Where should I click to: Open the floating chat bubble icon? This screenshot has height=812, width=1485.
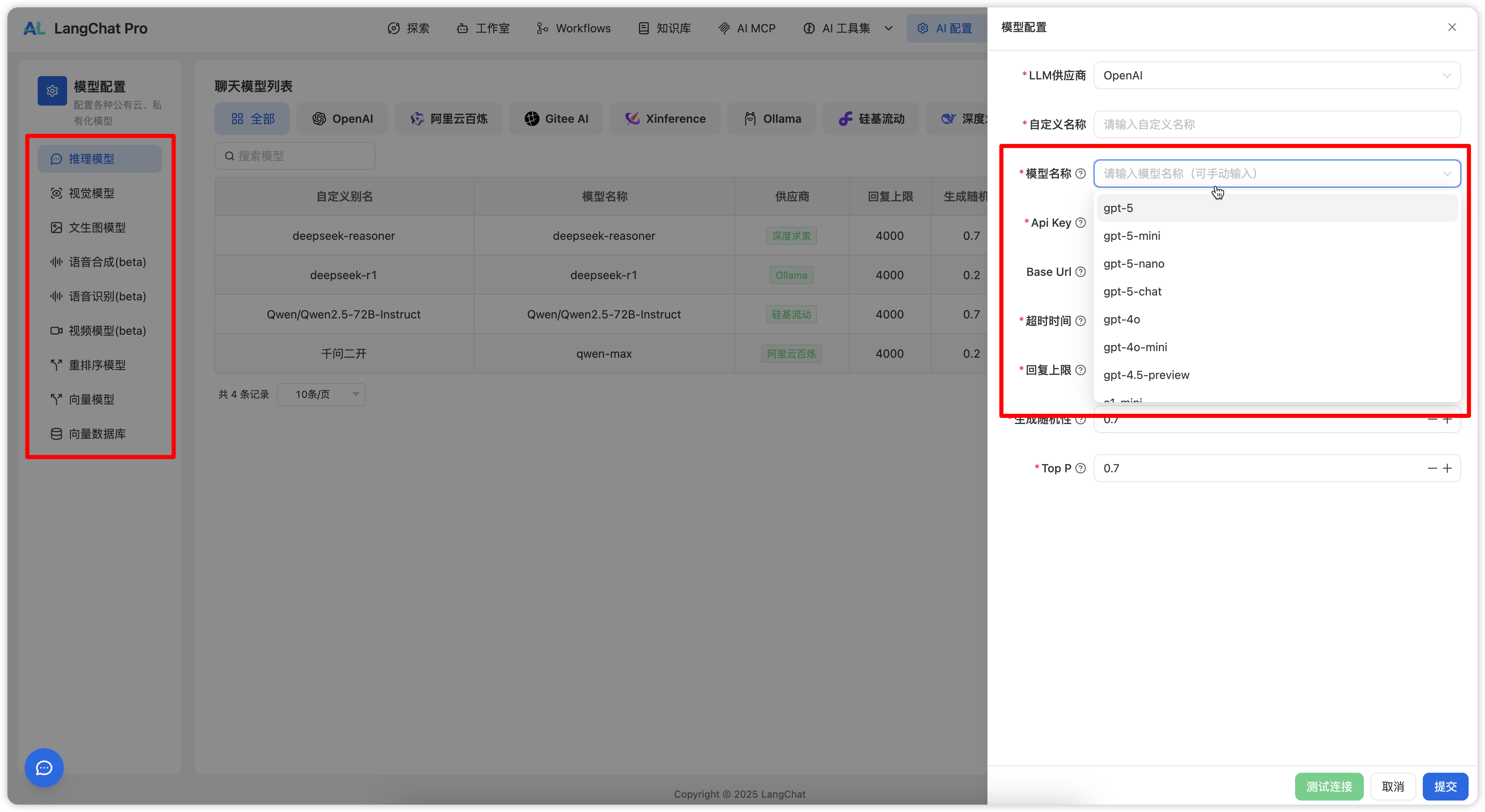click(44, 768)
